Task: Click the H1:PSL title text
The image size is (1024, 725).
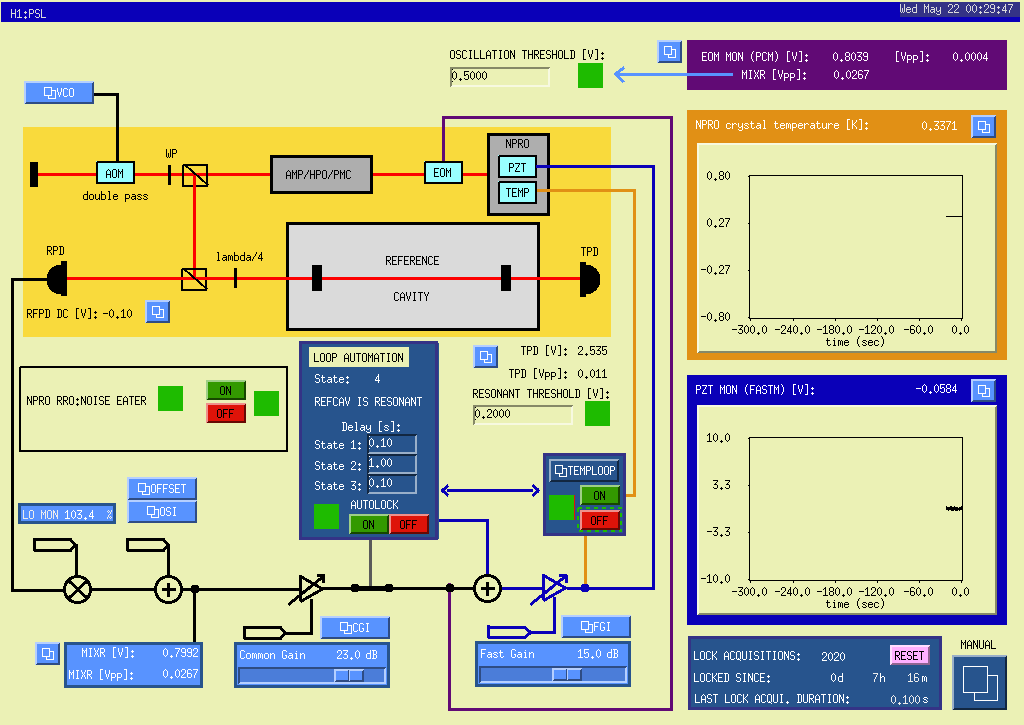Action: pyautogui.click(x=28, y=13)
